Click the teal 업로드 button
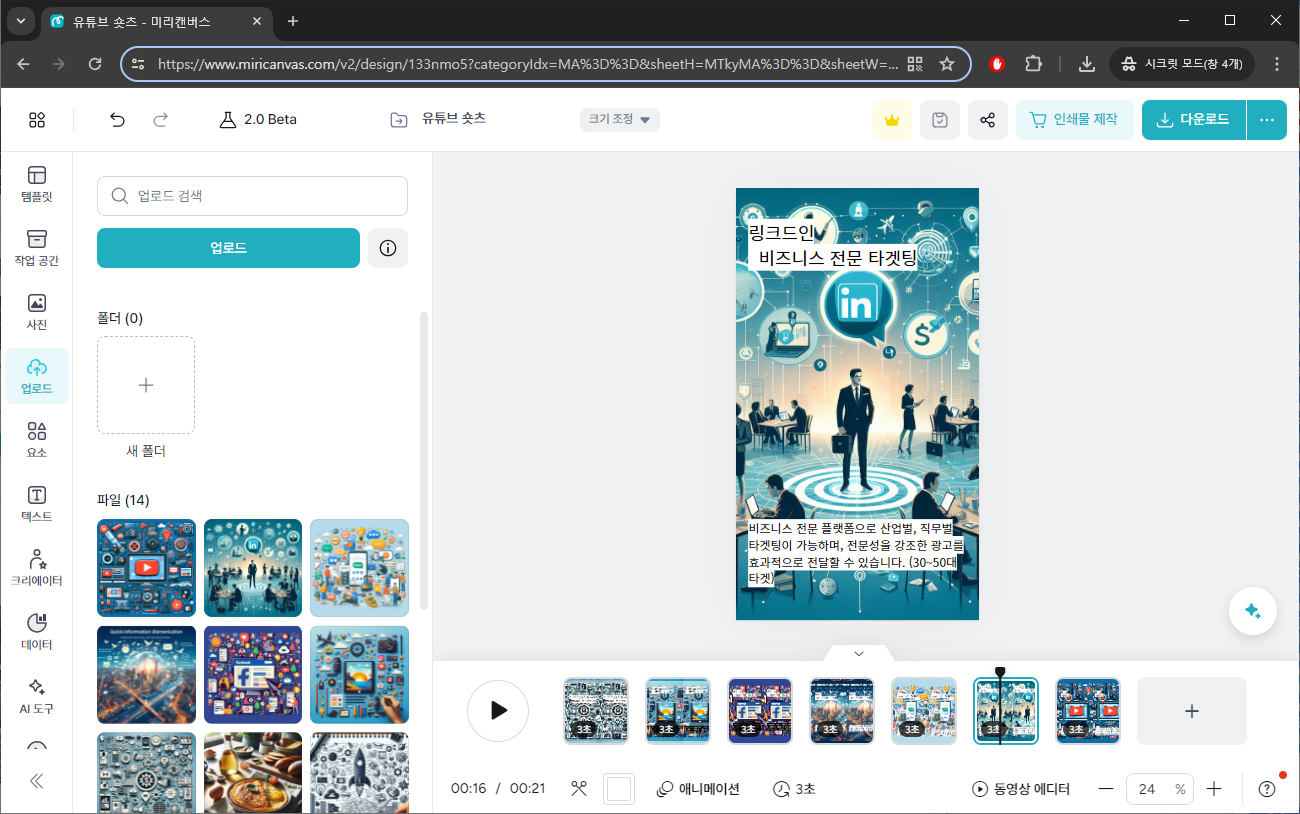Screen dimensions: 1300x814 point(228,248)
